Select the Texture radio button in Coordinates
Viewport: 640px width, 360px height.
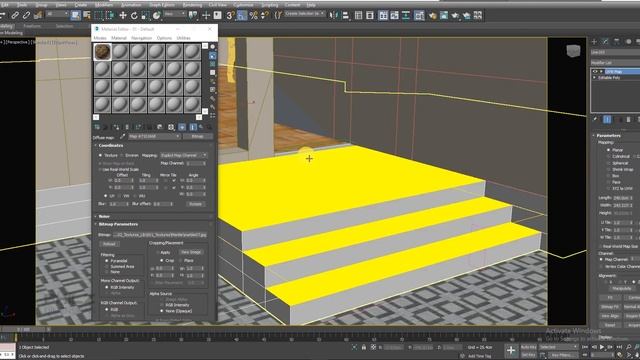[x=100, y=156]
